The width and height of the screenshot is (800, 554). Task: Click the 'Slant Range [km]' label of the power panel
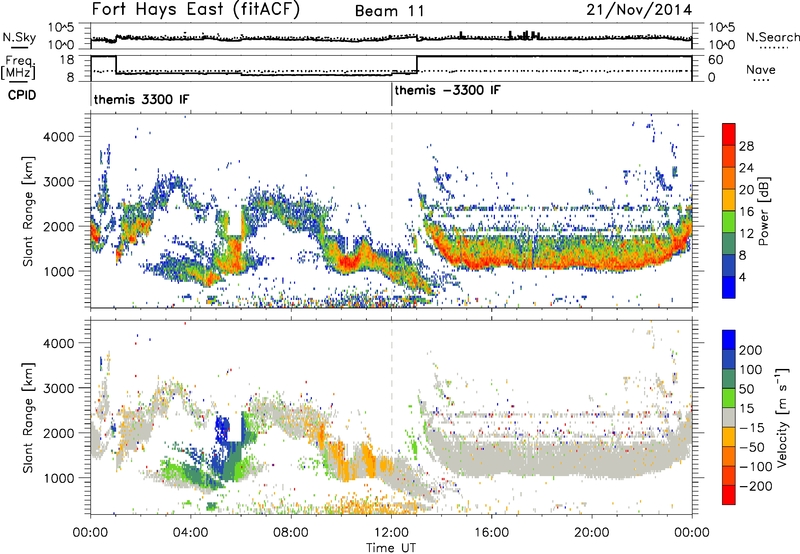[x=28, y=211]
